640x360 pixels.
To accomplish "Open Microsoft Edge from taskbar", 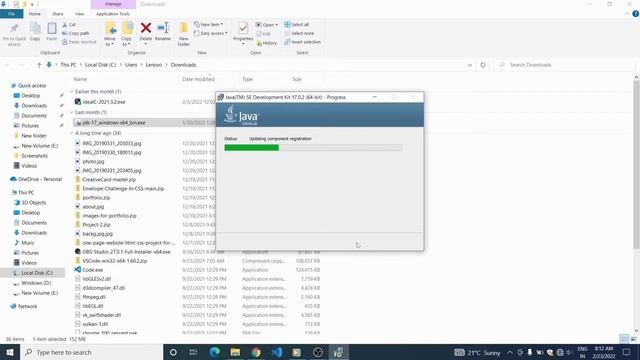I will [x=214, y=352].
